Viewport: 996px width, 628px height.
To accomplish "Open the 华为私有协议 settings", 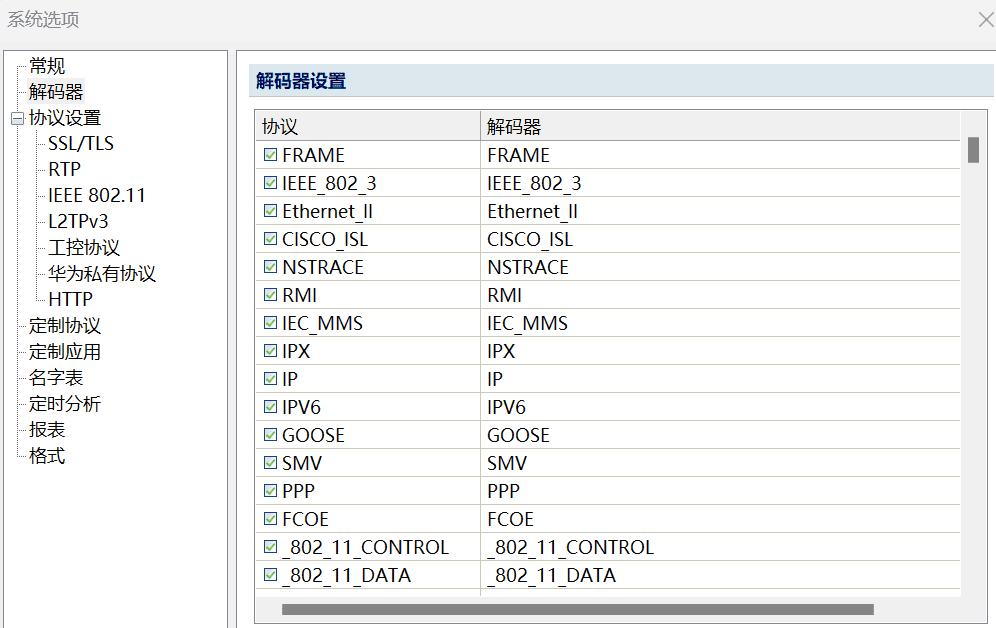I will [102, 274].
